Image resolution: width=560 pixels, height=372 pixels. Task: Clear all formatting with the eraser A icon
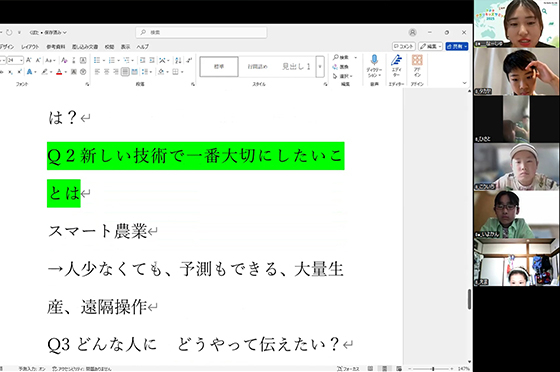click(x=64, y=60)
